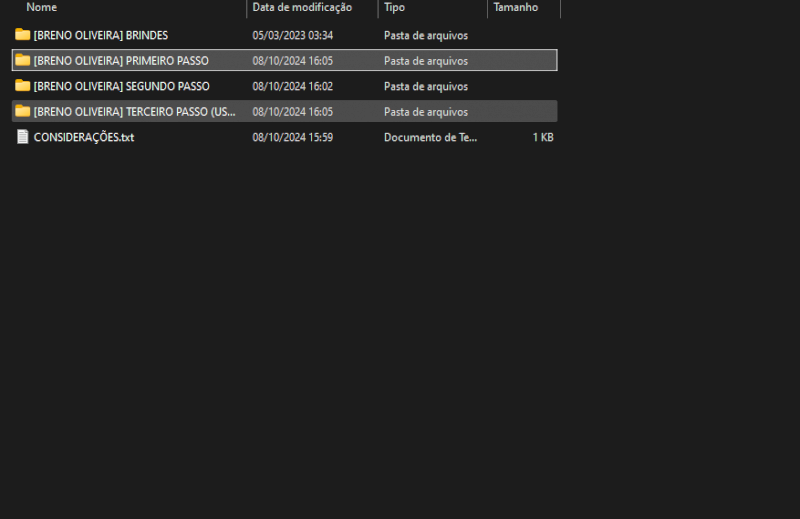Click the BRINDES folder icon
800x519 pixels.
coord(22,35)
